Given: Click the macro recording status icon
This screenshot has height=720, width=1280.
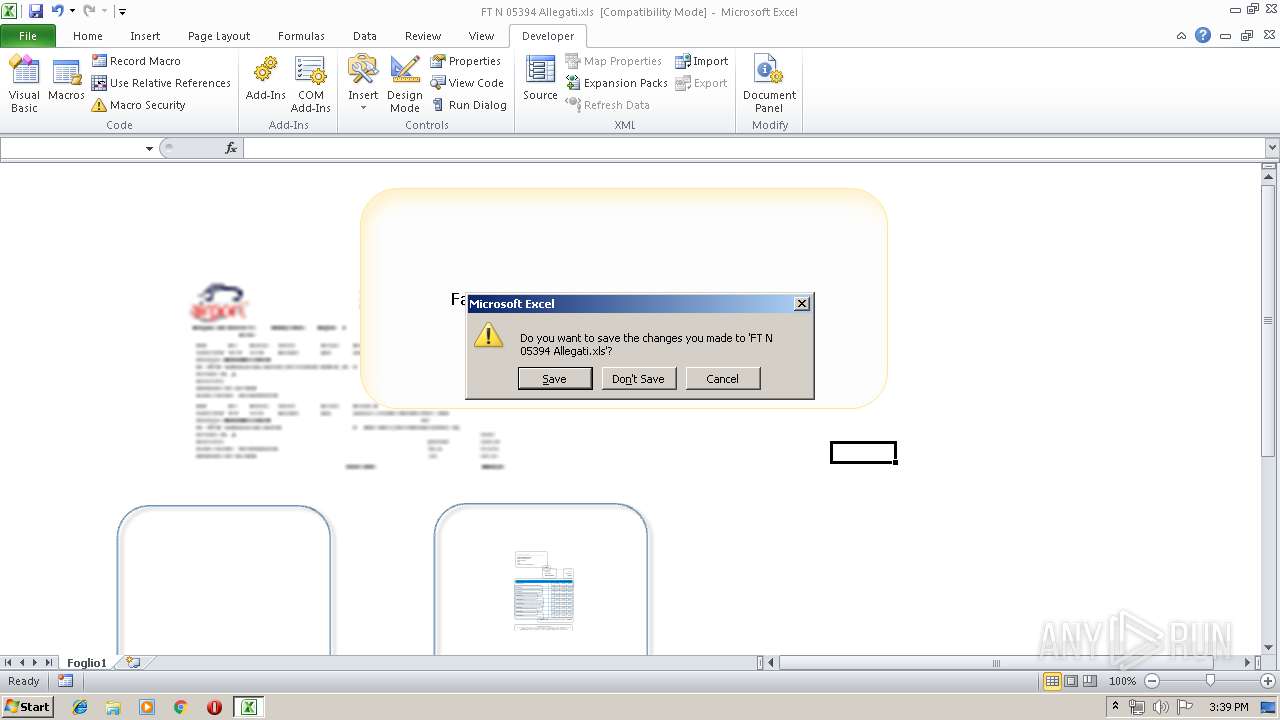Looking at the screenshot, I should point(66,681).
